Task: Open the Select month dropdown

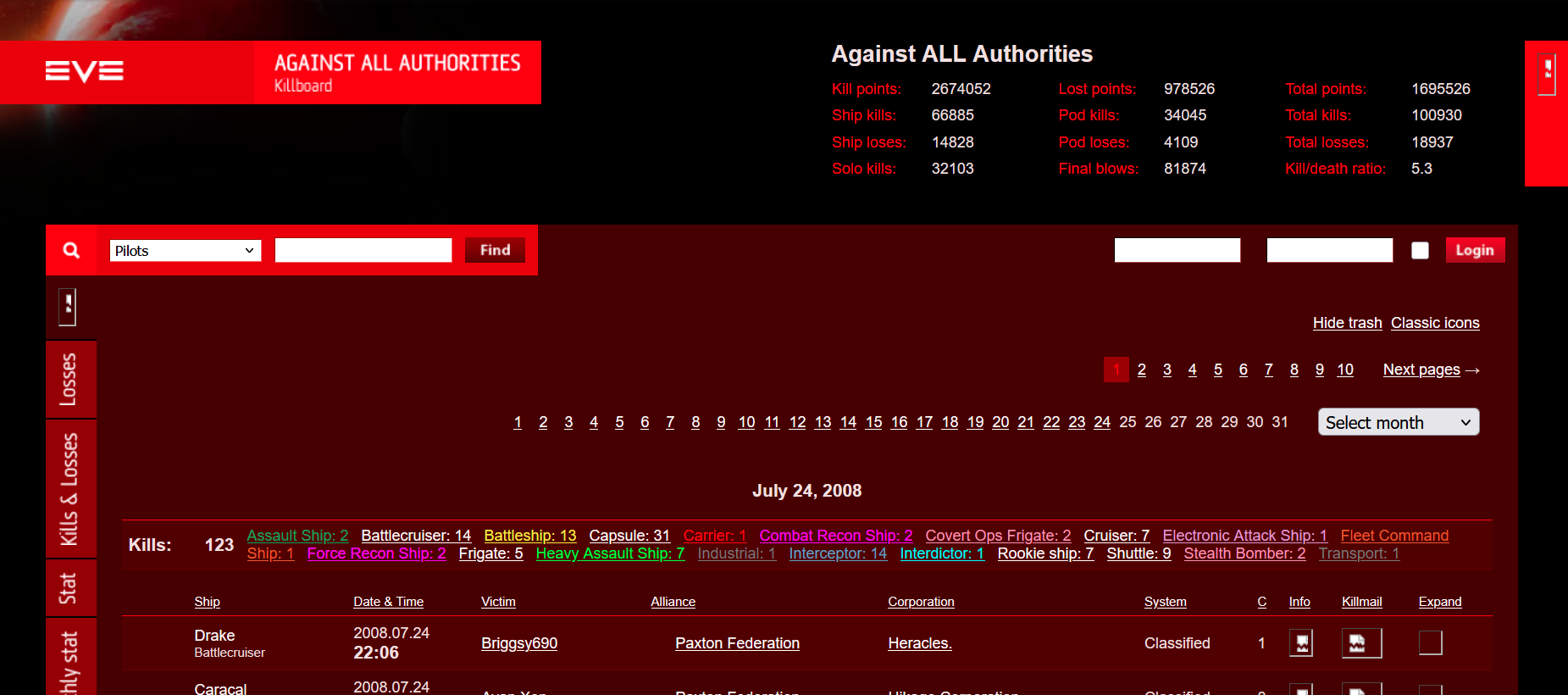Action: [1399, 422]
